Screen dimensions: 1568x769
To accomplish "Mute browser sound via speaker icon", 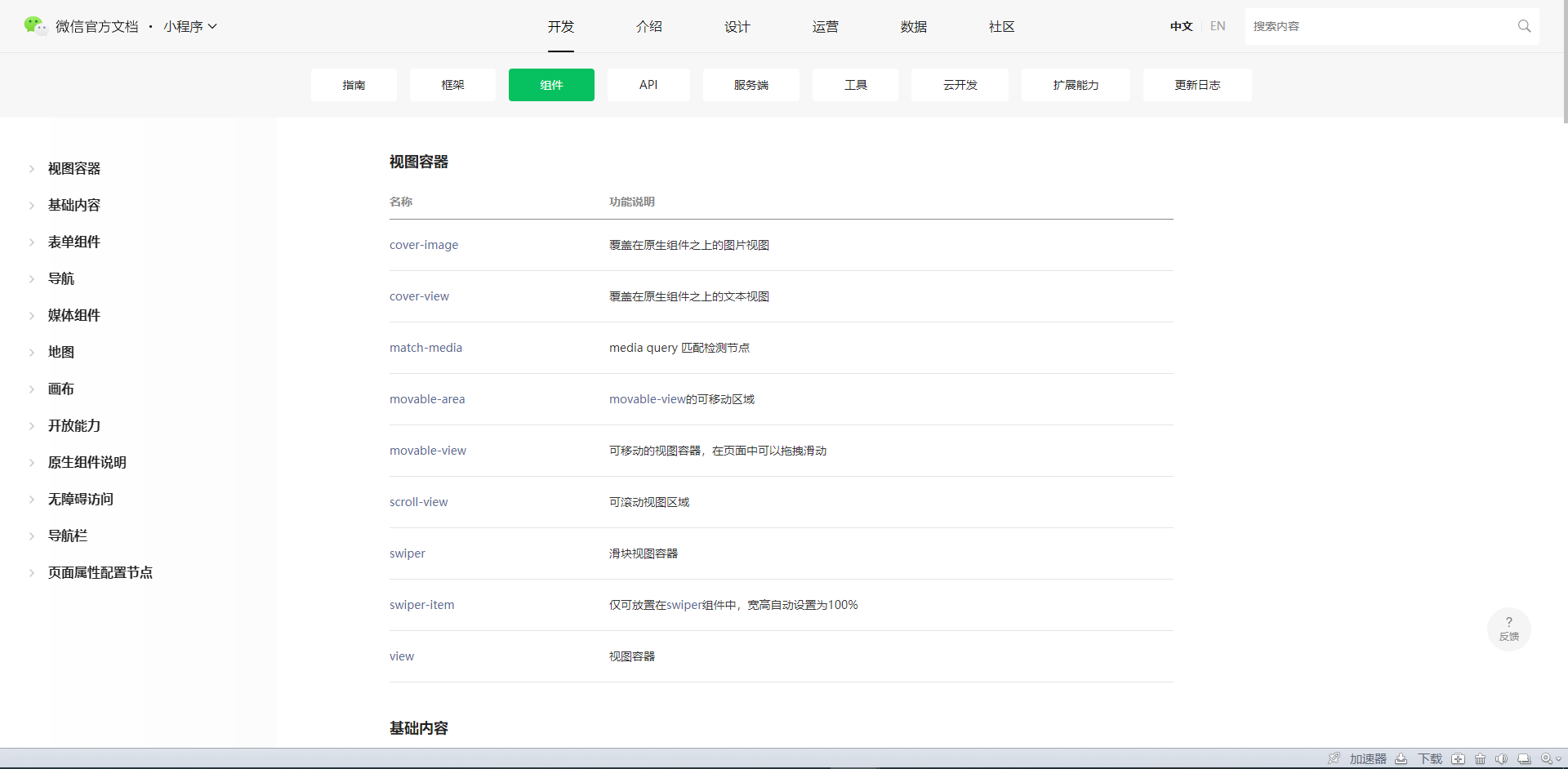I will pyautogui.click(x=1503, y=758).
